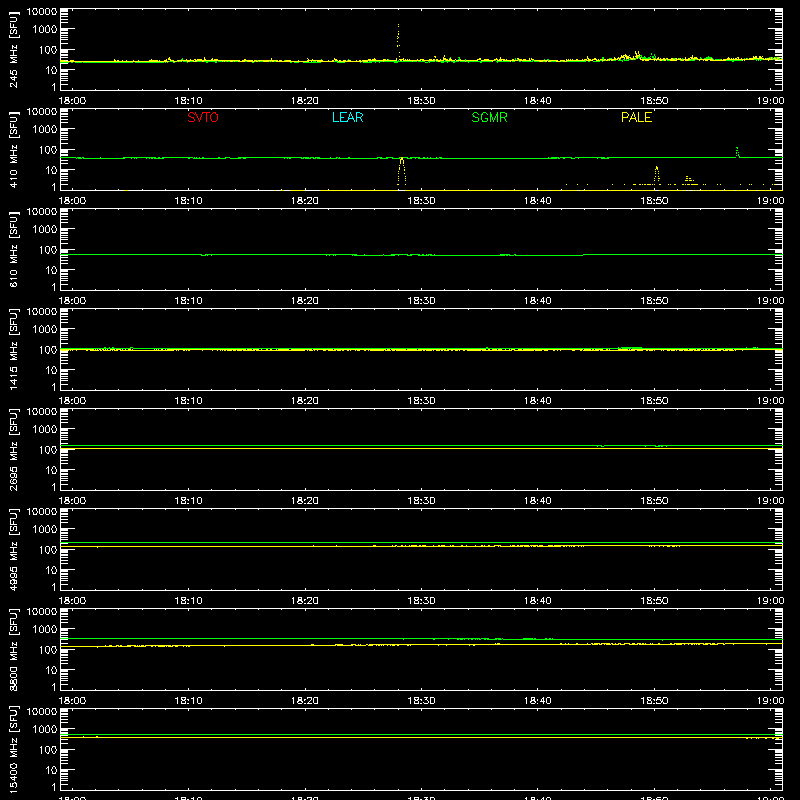The image size is (800, 800).
Task: Select the 410 MHz [SFU] axis title
Action: [14, 149]
